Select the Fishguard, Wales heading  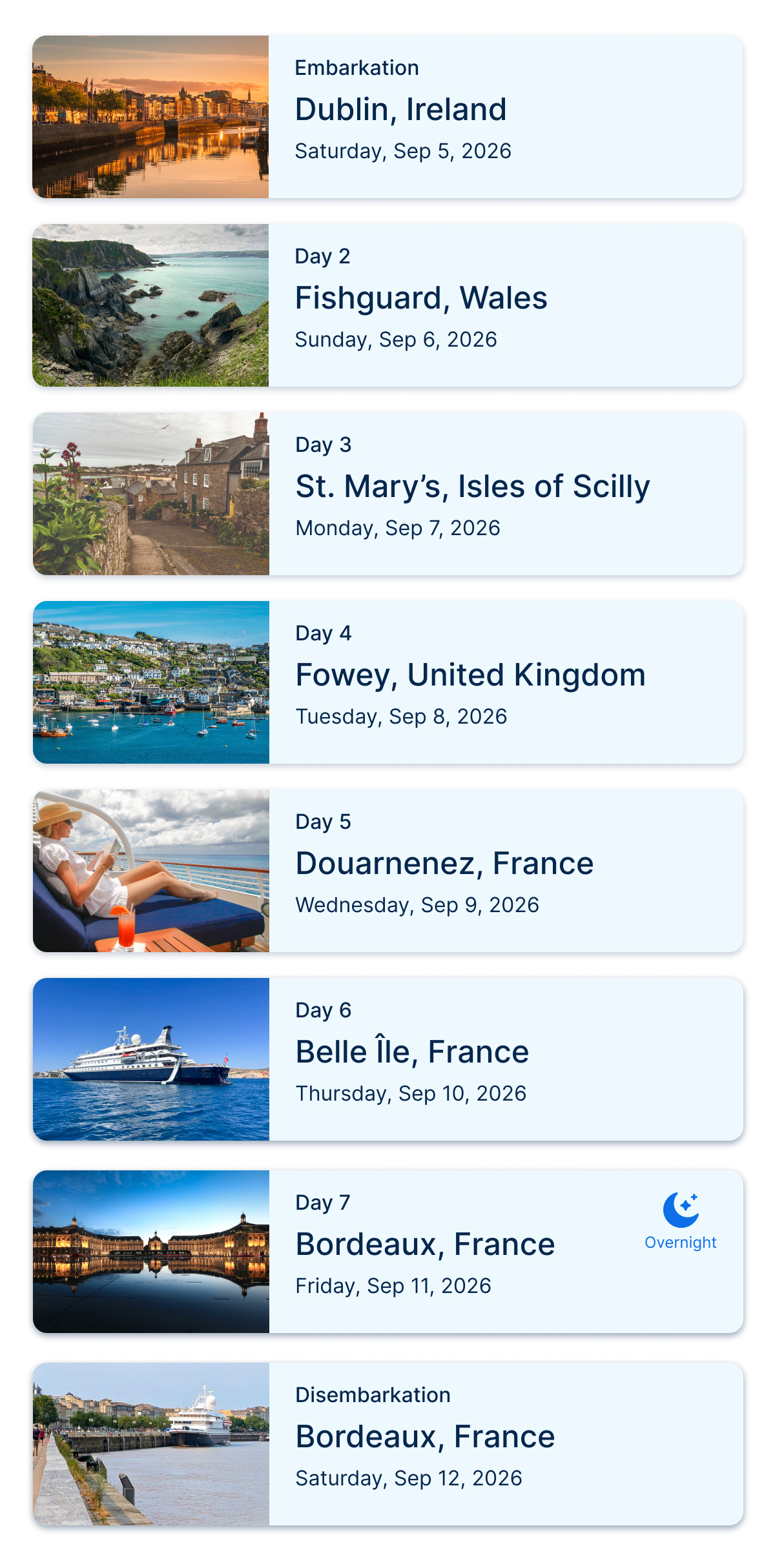(x=421, y=298)
